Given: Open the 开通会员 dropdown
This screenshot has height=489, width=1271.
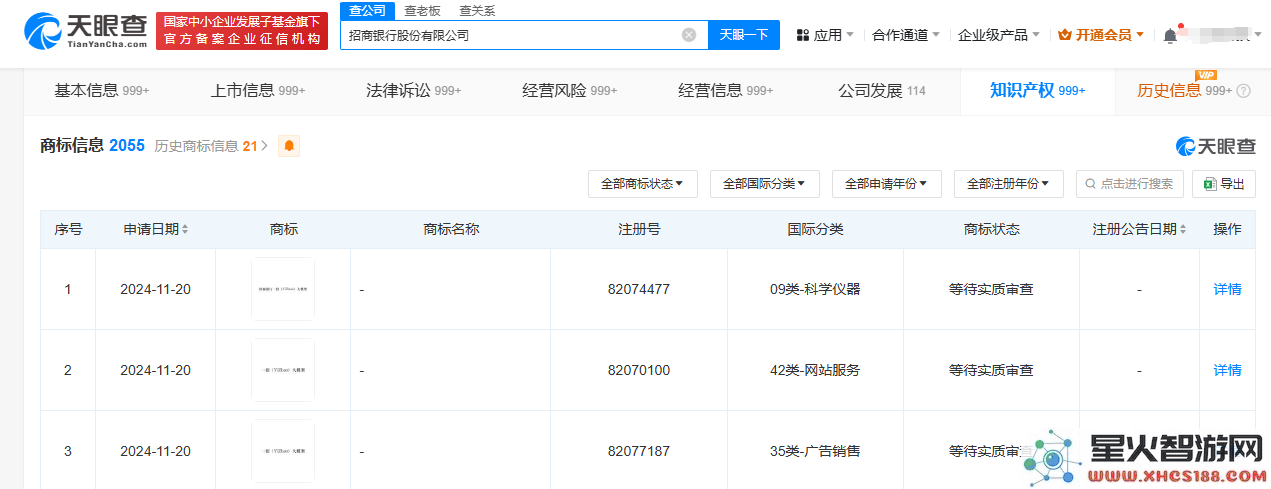Looking at the screenshot, I should coord(1101,35).
